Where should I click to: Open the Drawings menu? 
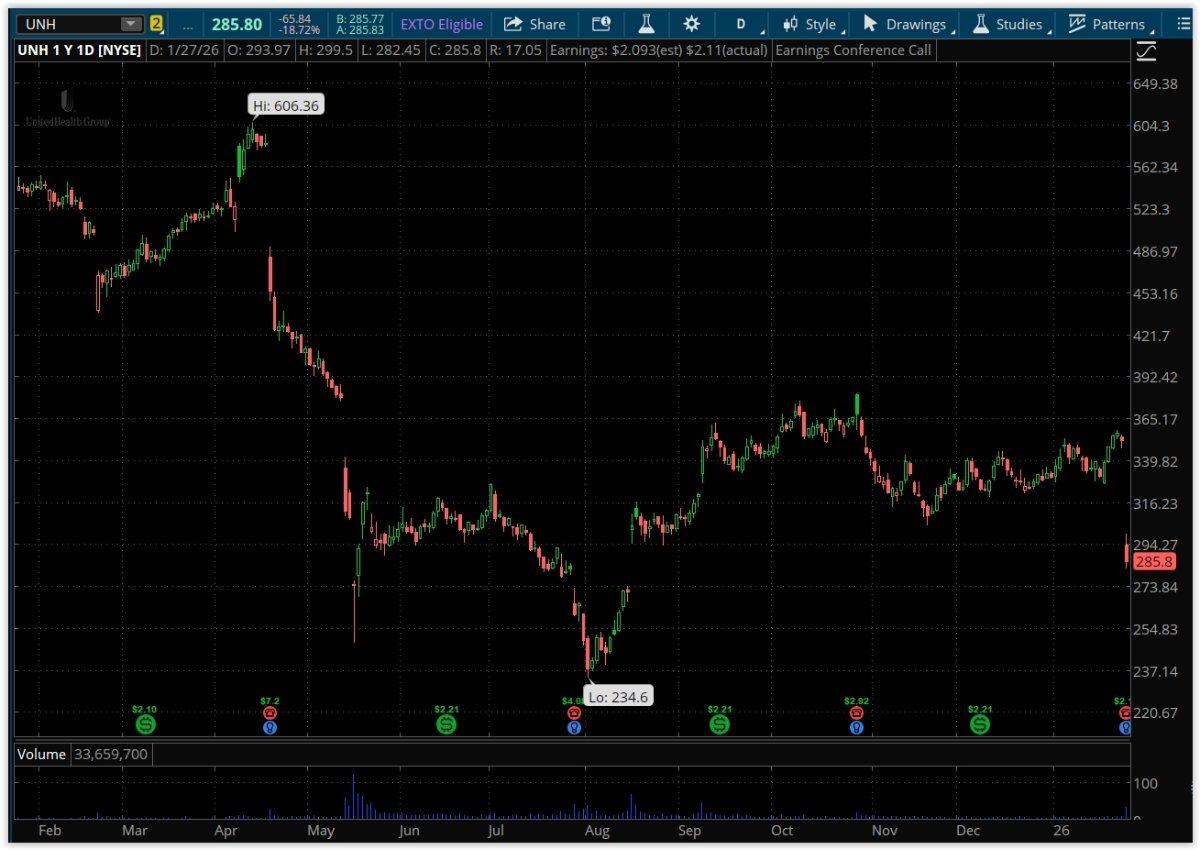coord(905,24)
